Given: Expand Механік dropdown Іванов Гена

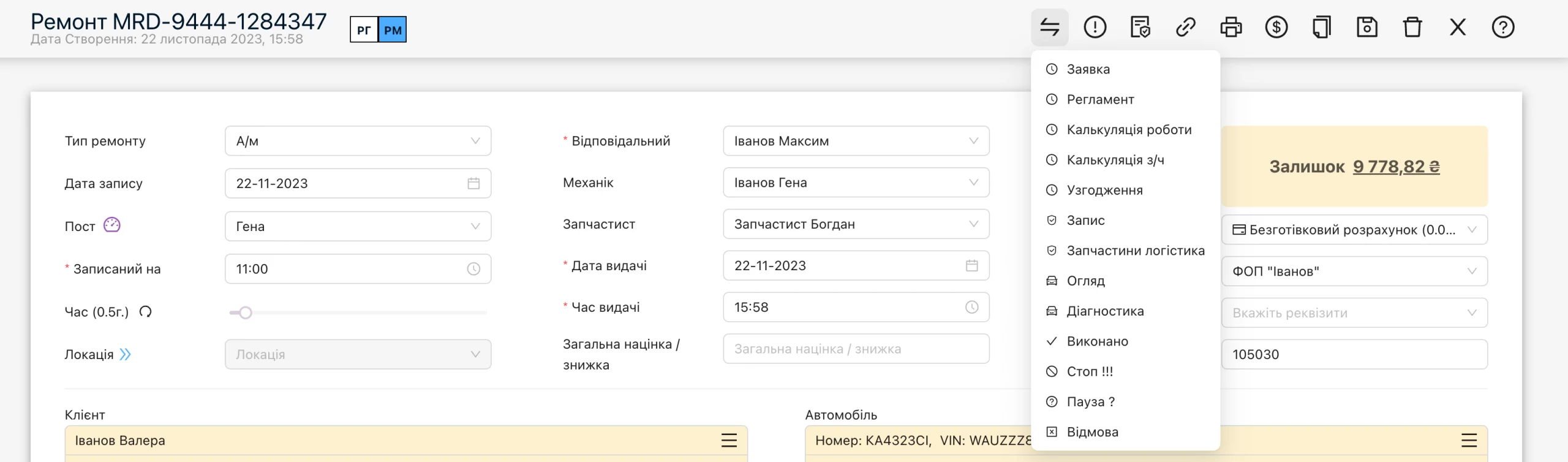Looking at the screenshot, I should tap(856, 183).
